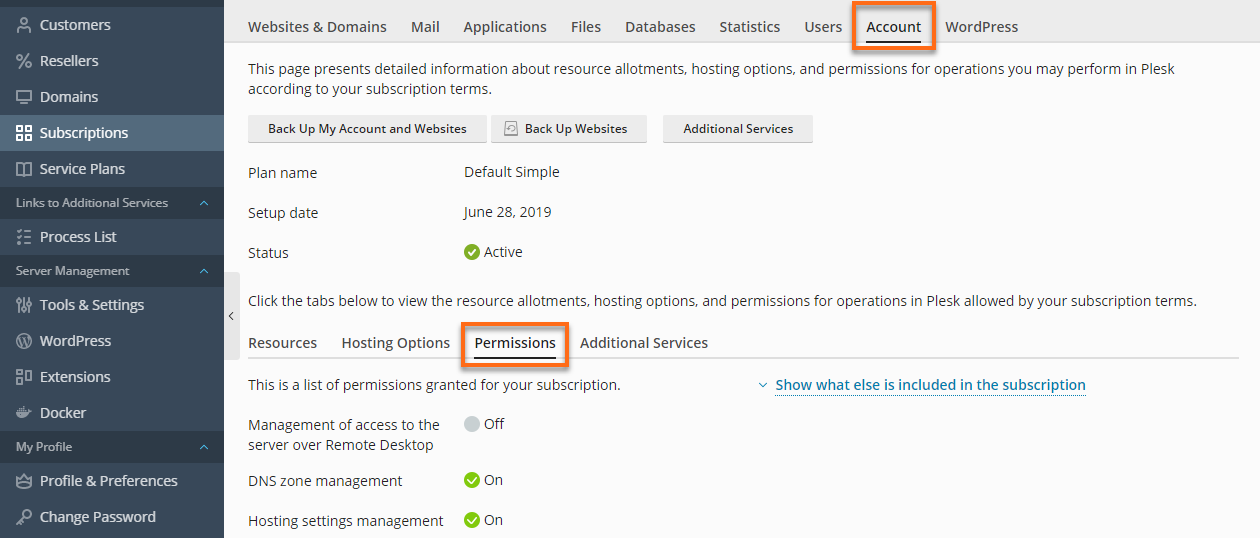Screen dimensions: 1260x538
Task: Click the Hosting settings management label
Action: 346,521
